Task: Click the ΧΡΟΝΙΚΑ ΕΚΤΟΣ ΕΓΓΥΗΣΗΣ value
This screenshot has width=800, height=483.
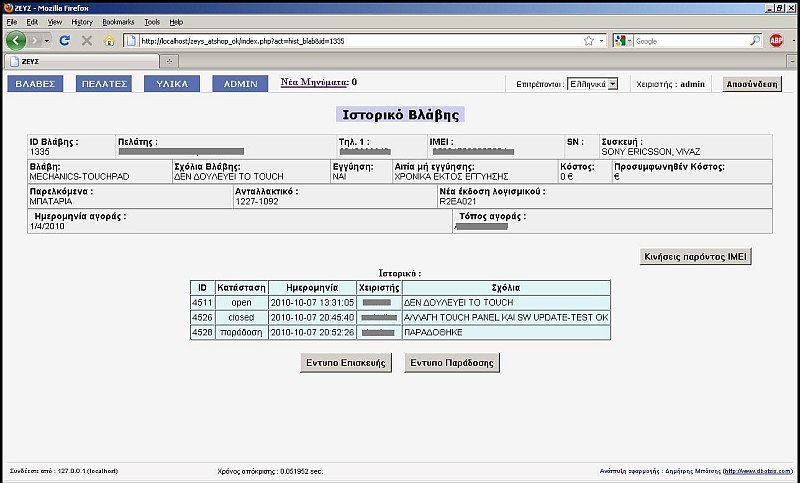Action: point(452,176)
